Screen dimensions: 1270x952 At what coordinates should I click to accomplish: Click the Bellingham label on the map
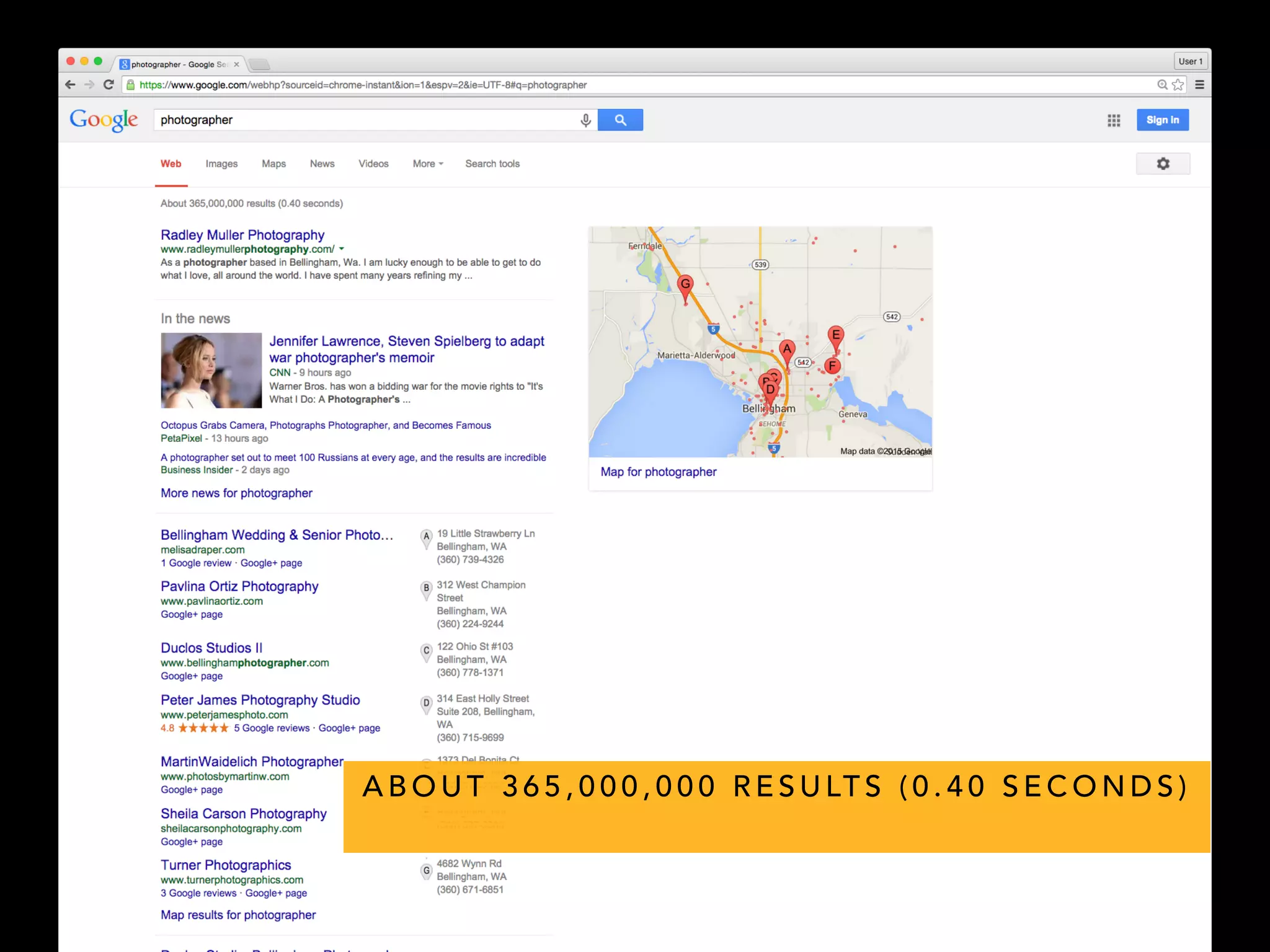pyautogui.click(x=769, y=409)
